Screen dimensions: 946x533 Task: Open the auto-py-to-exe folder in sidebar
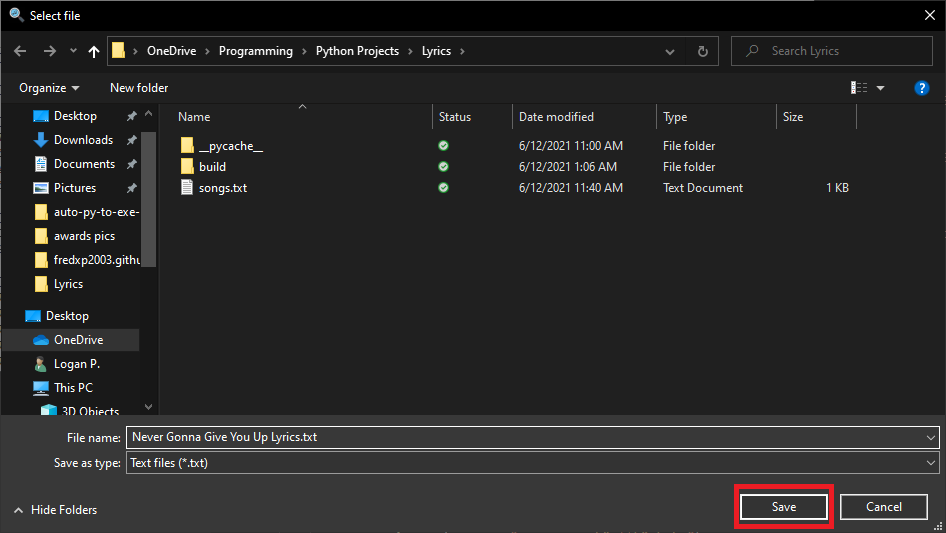coord(97,212)
